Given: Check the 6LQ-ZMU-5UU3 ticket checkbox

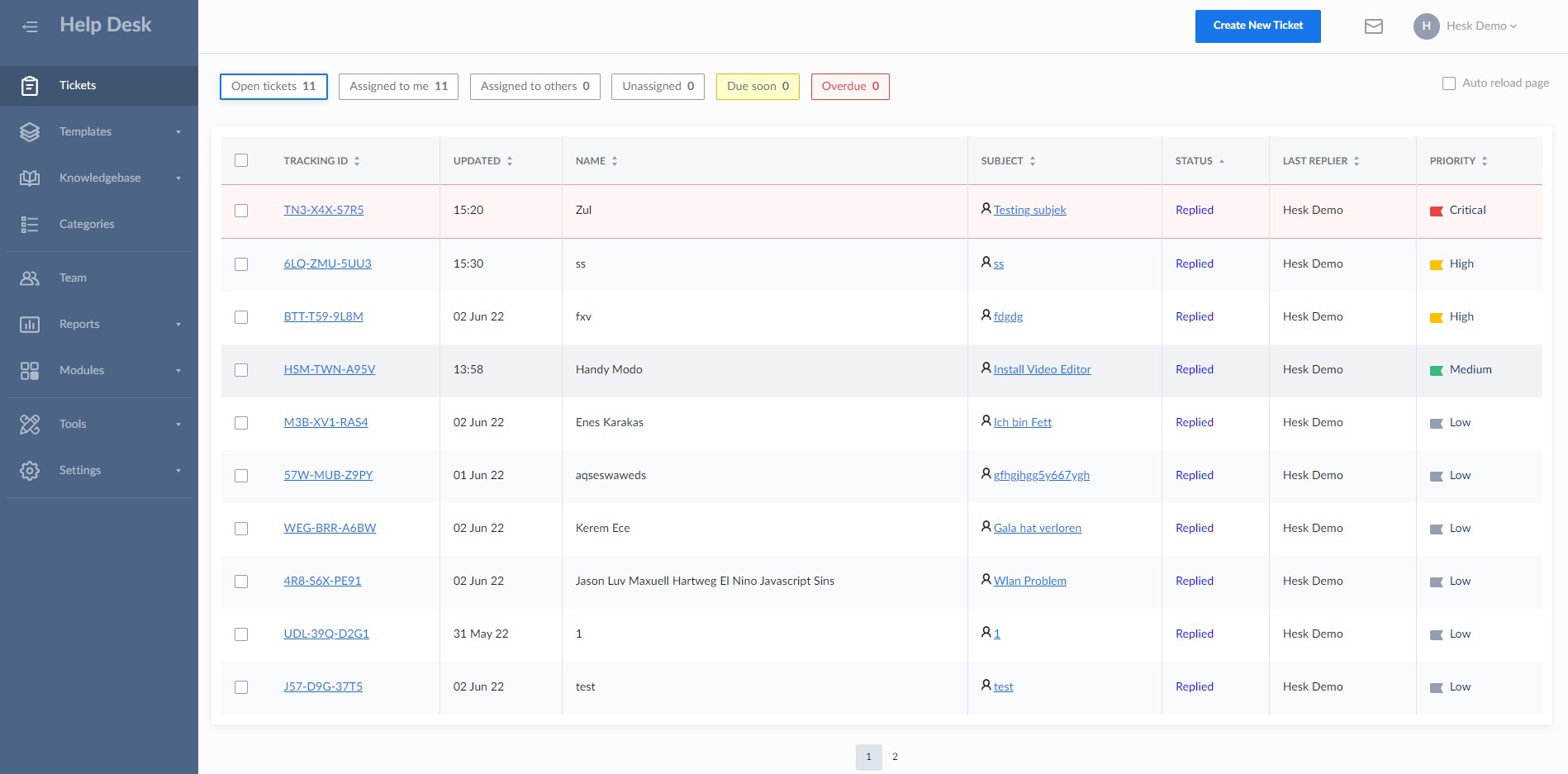Looking at the screenshot, I should point(241,264).
